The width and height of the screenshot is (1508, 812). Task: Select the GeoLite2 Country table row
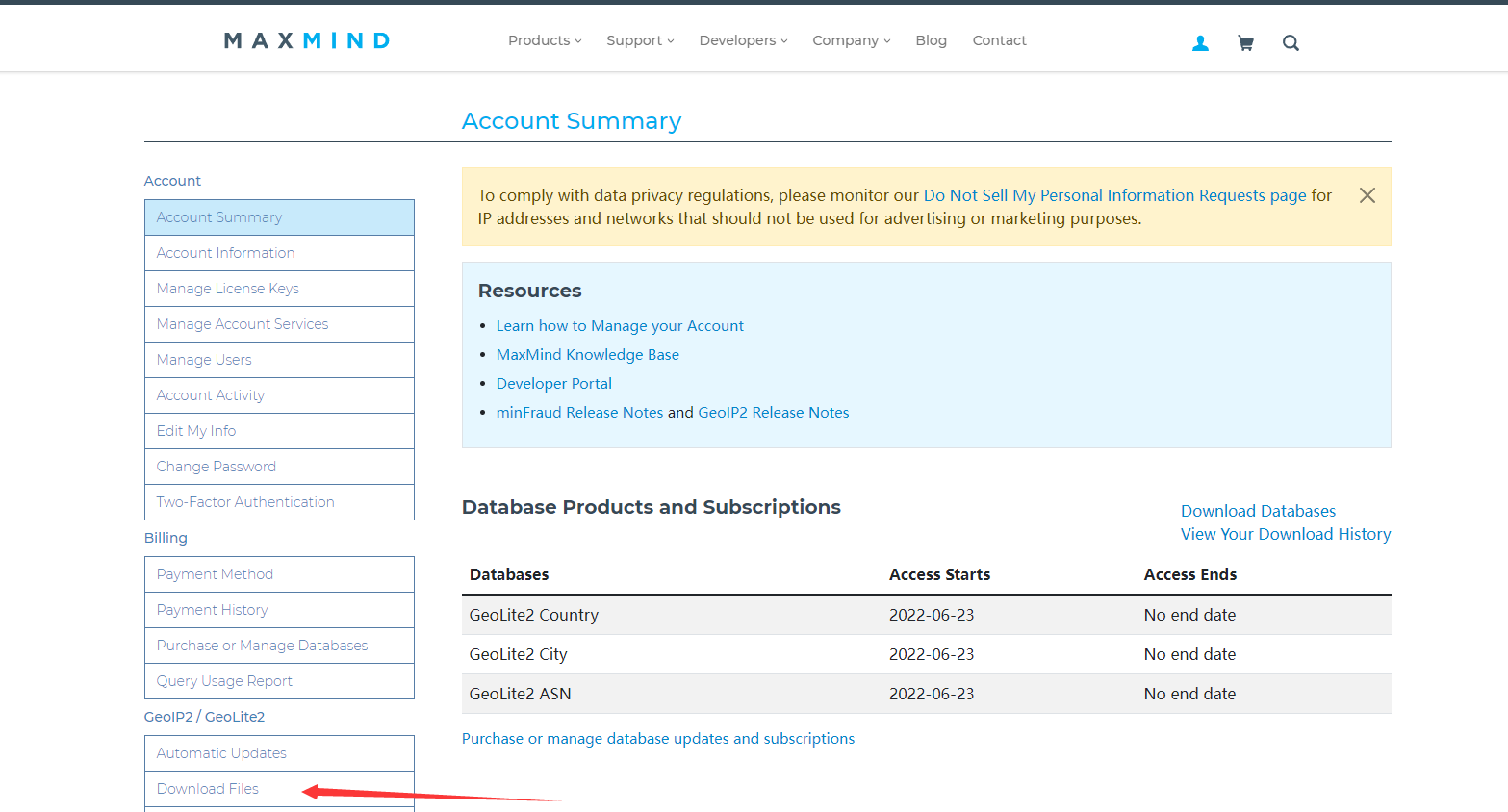[x=927, y=615]
